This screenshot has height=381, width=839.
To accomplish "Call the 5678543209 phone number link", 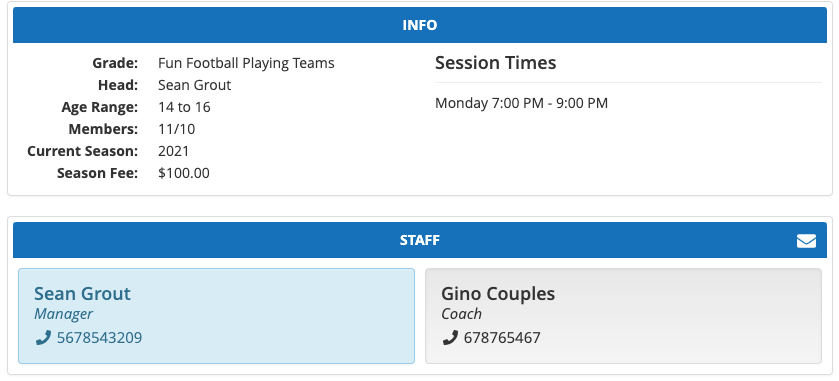I will coord(100,338).
